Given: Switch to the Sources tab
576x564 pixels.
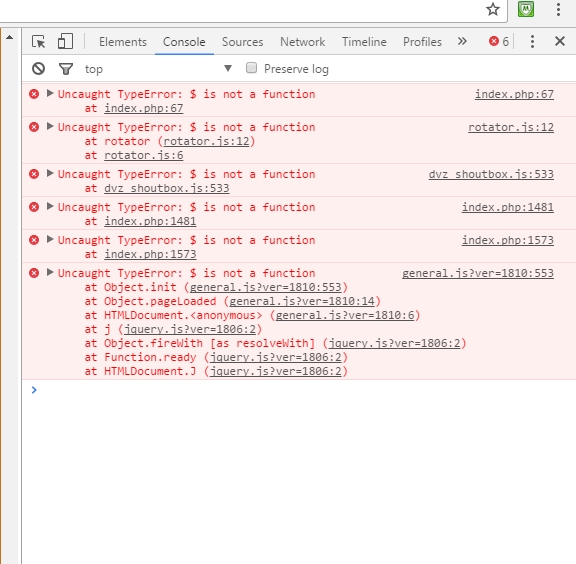Looking at the screenshot, I should [242, 42].
